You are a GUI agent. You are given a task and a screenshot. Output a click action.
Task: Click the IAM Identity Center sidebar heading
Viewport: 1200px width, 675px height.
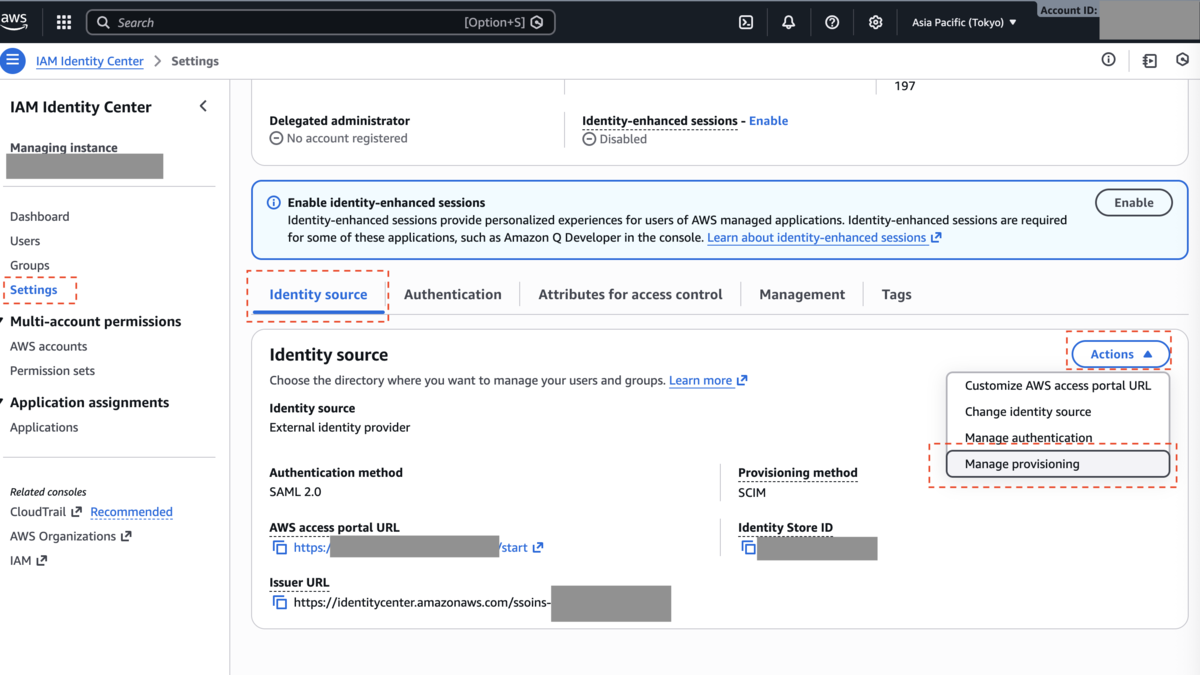coord(81,107)
